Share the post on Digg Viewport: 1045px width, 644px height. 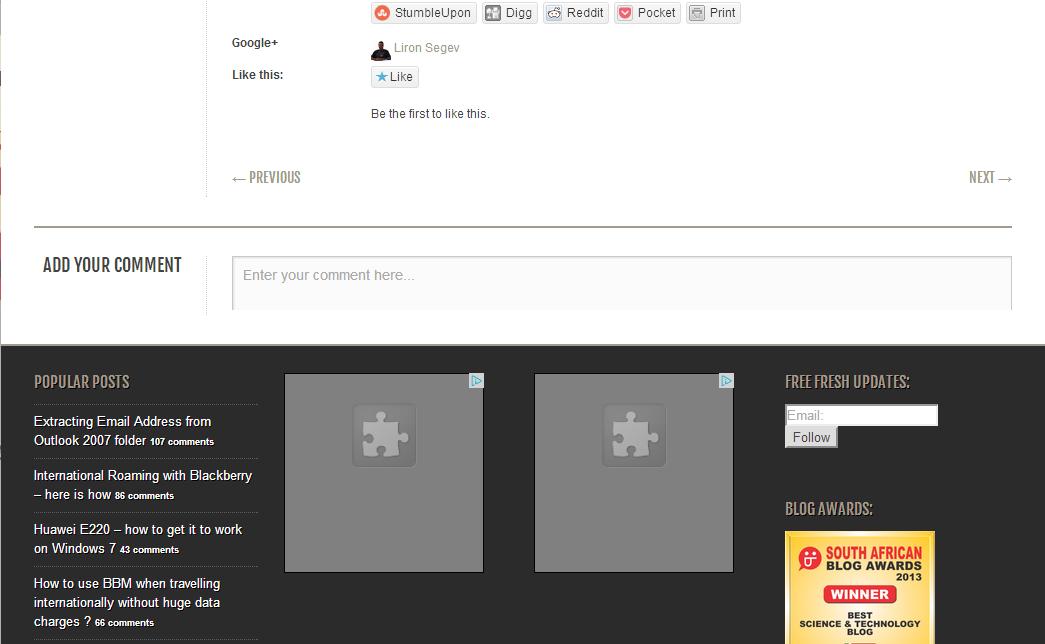coord(509,13)
